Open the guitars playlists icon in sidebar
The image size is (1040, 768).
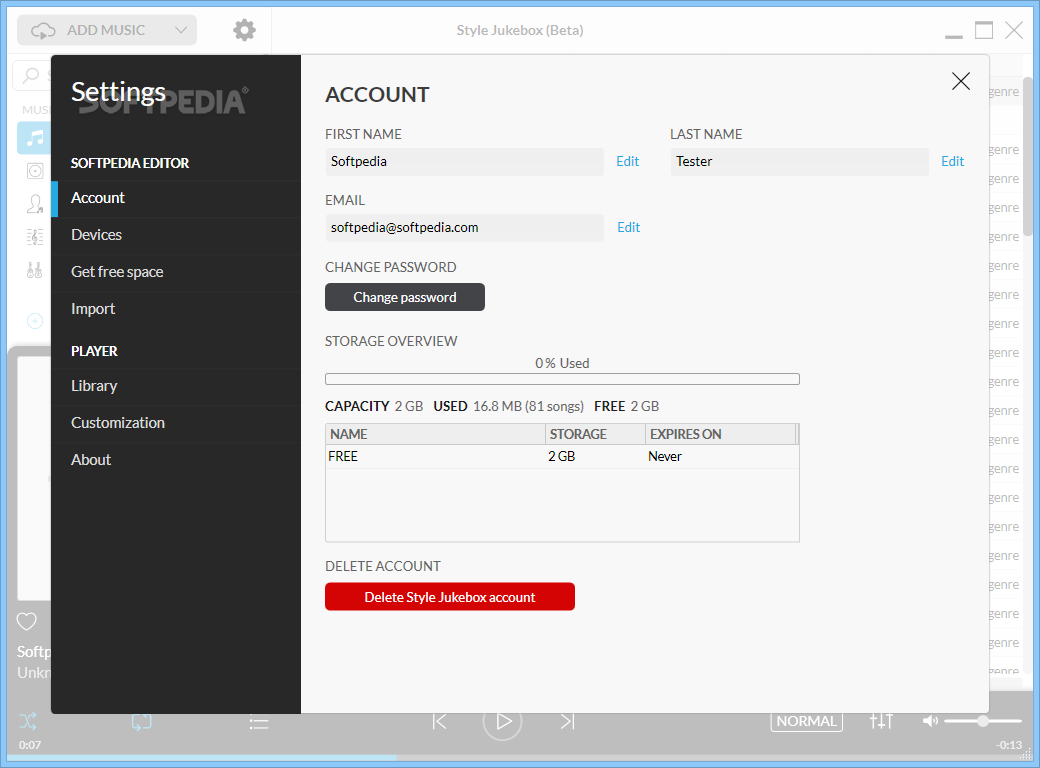click(34, 270)
